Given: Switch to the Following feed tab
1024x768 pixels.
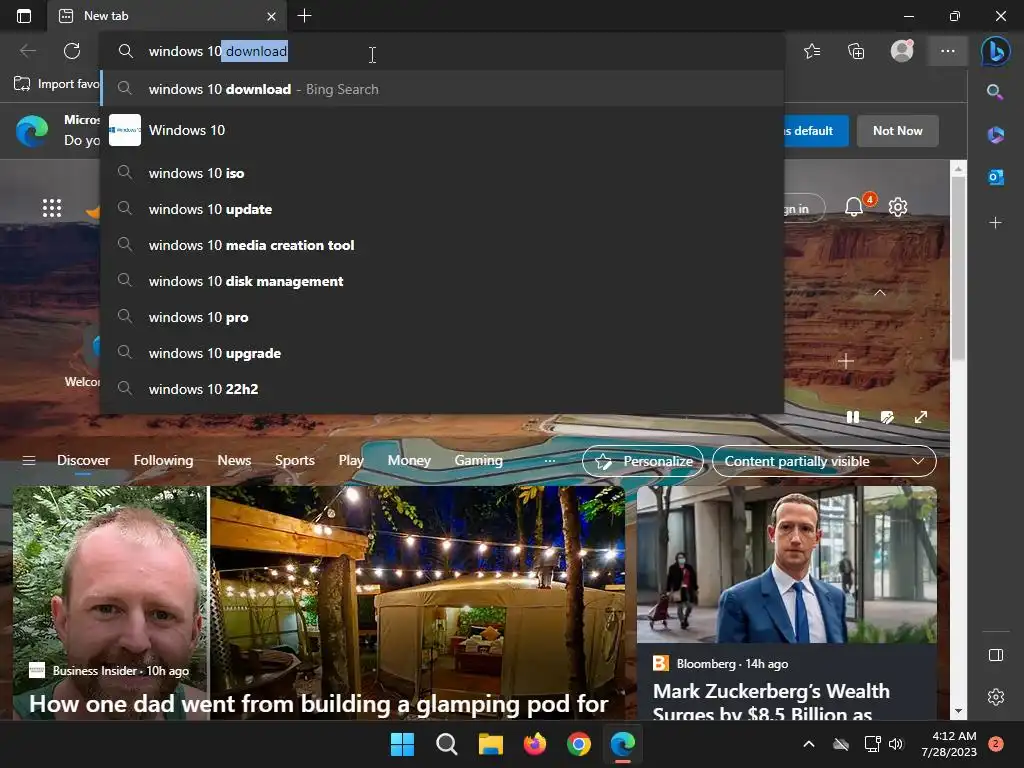Looking at the screenshot, I should point(163,460).
